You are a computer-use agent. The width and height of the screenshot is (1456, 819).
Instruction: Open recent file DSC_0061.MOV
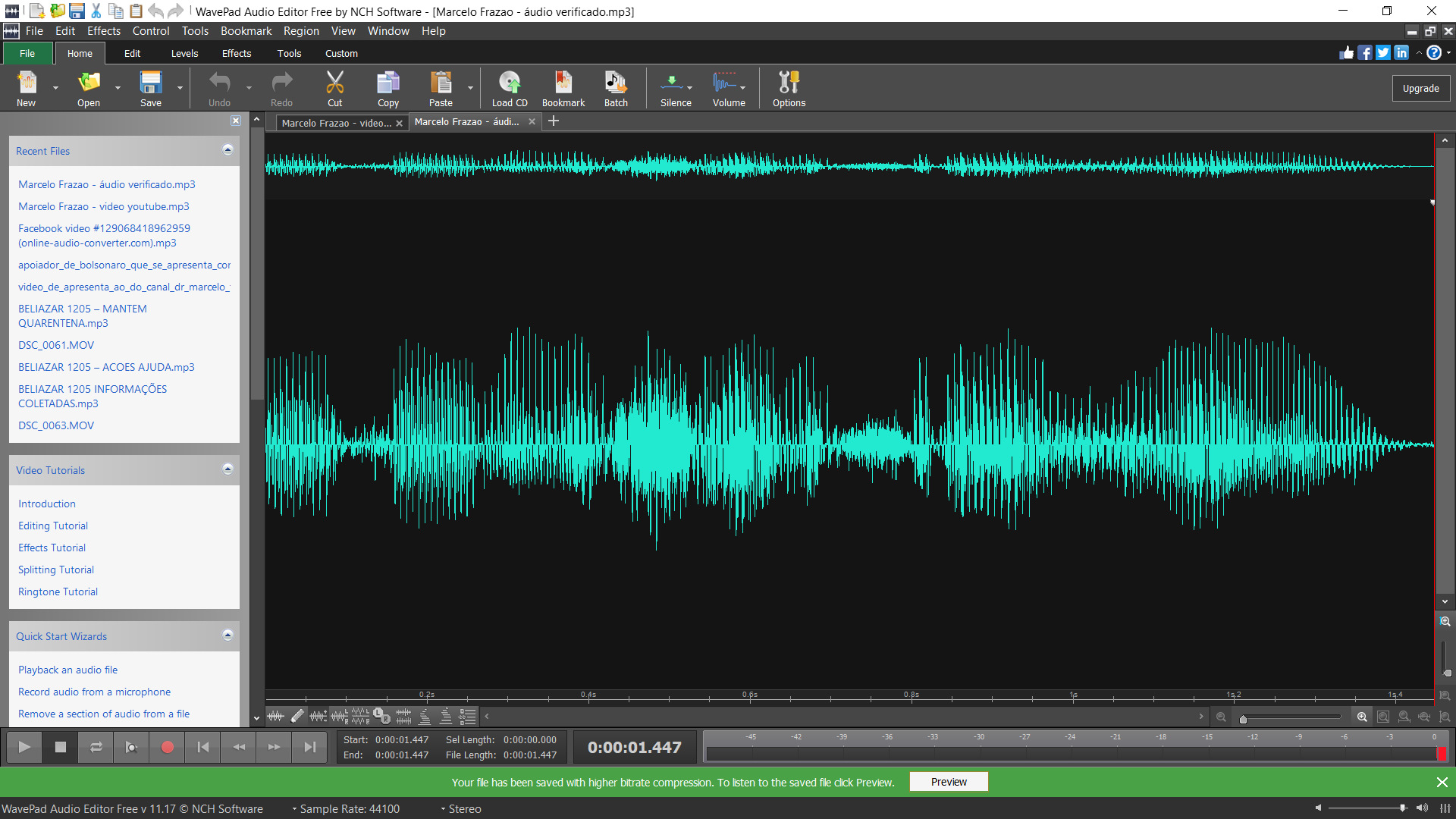point(56,345)
